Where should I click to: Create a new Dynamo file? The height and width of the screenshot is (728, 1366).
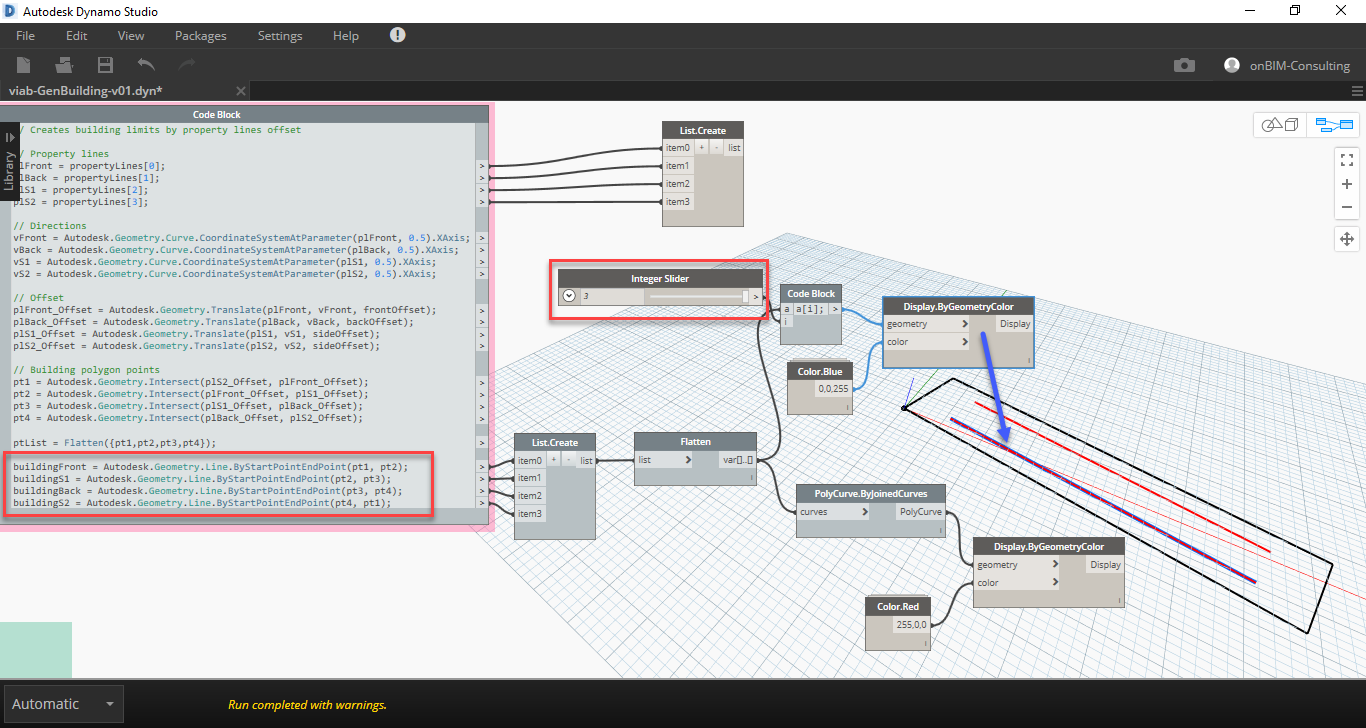click(23, 65)
